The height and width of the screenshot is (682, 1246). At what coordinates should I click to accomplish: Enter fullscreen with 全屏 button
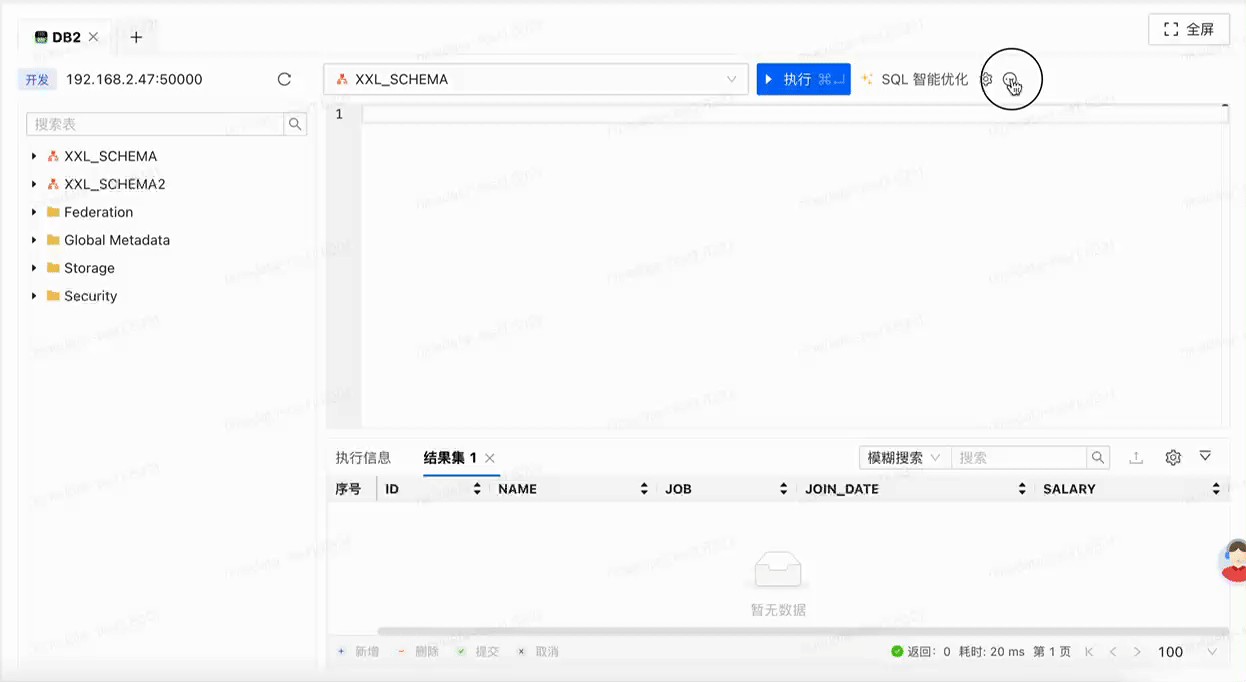point(1189,30)
